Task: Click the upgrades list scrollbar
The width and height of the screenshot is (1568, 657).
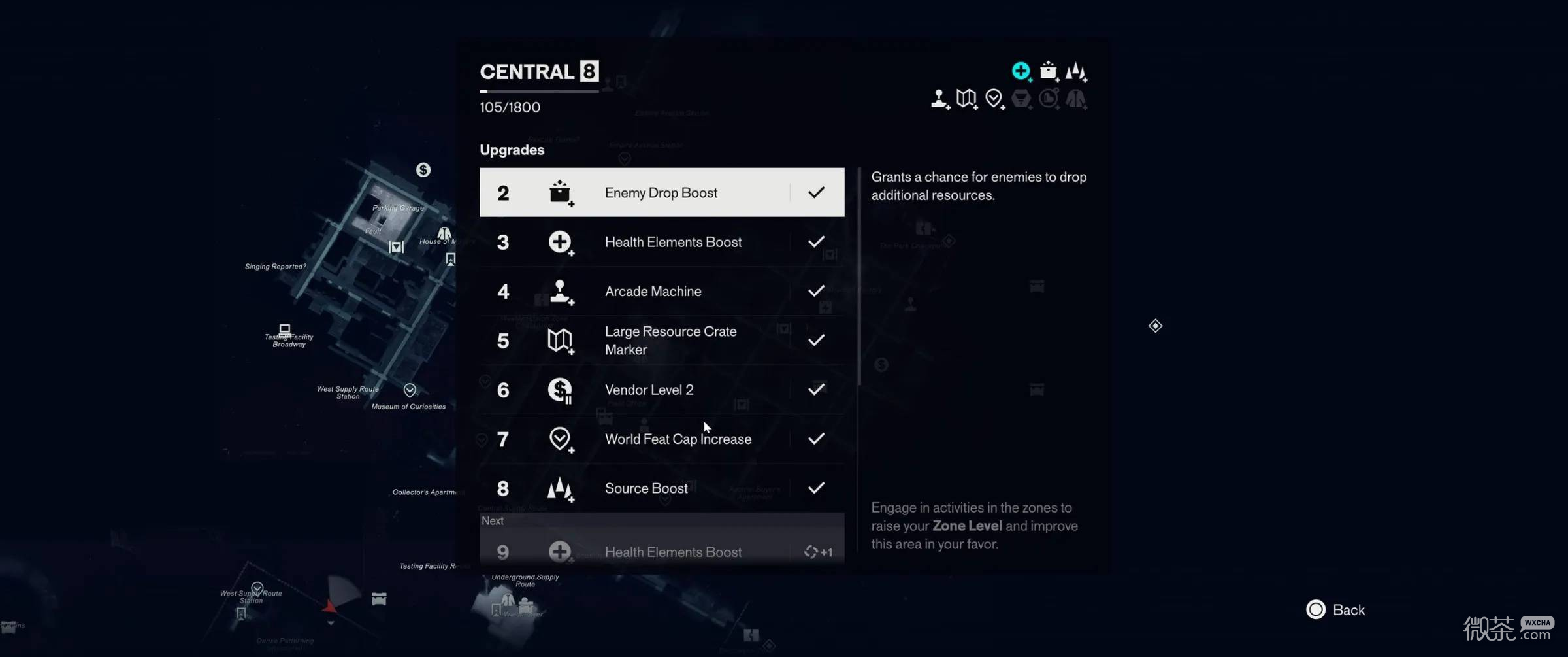Action: pos(859,277)
